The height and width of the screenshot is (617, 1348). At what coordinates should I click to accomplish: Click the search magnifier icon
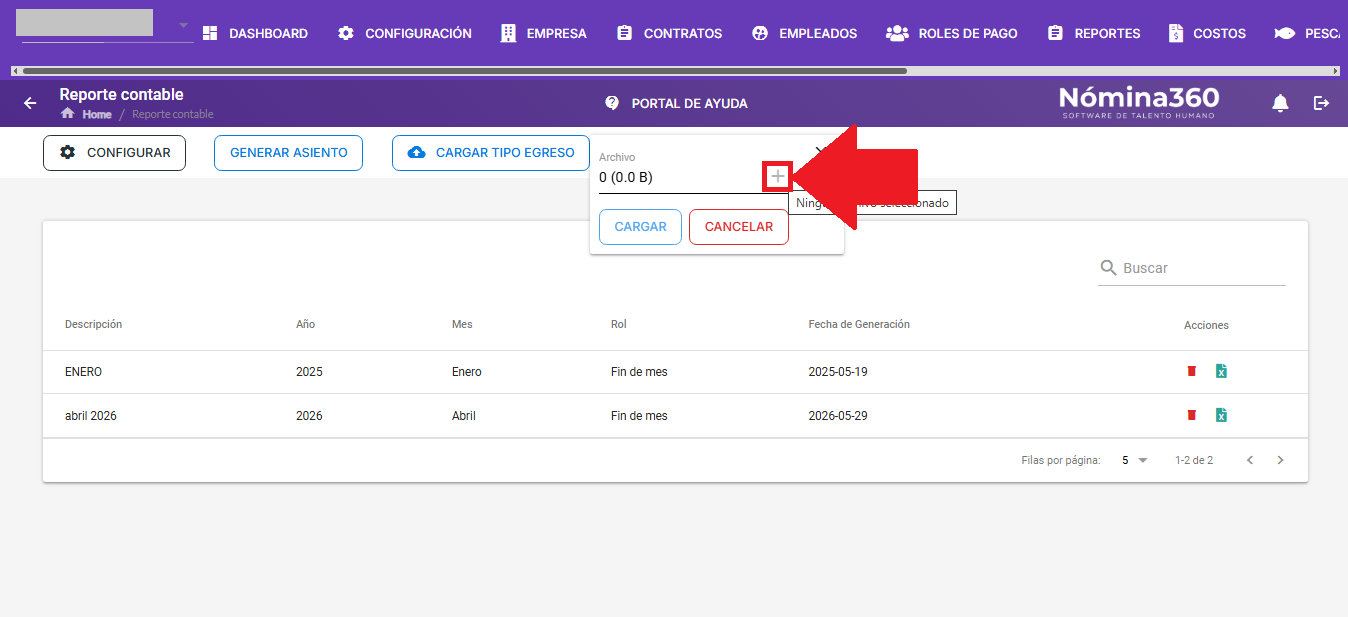[x=1108, y=268]
